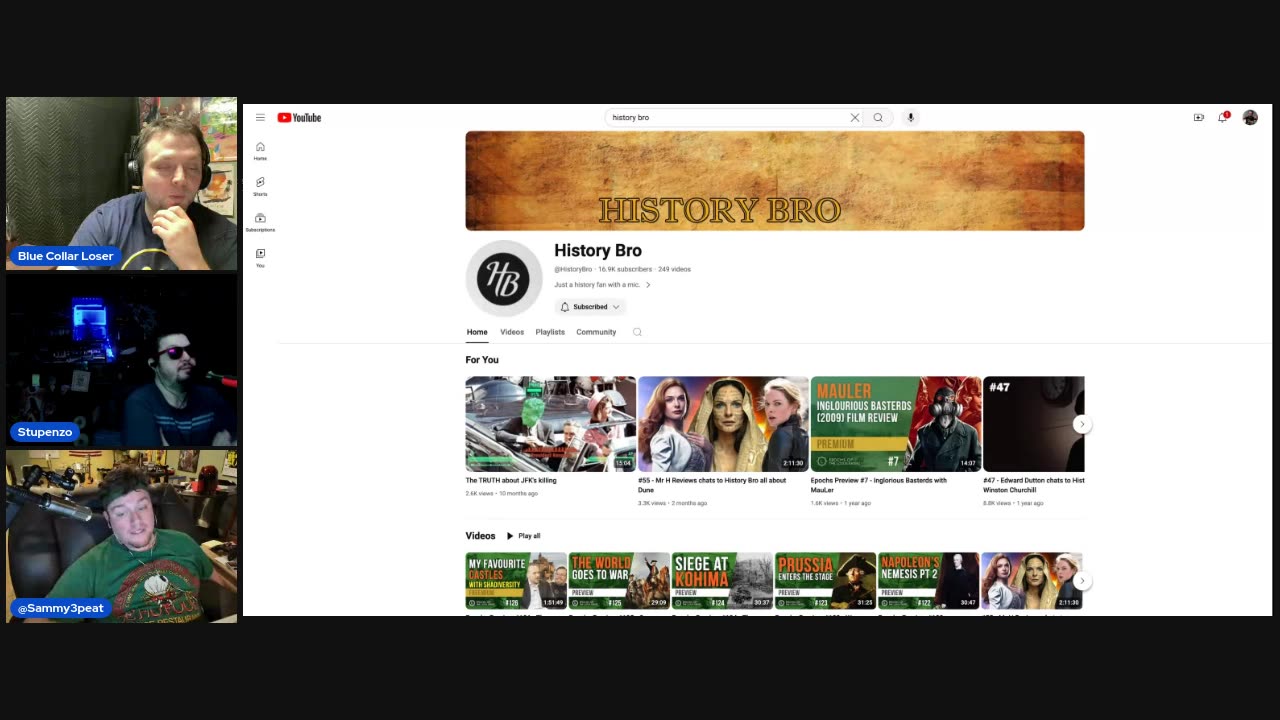Open the 'Prussia Enters the Stage' thumbnail

pos(825,581)
